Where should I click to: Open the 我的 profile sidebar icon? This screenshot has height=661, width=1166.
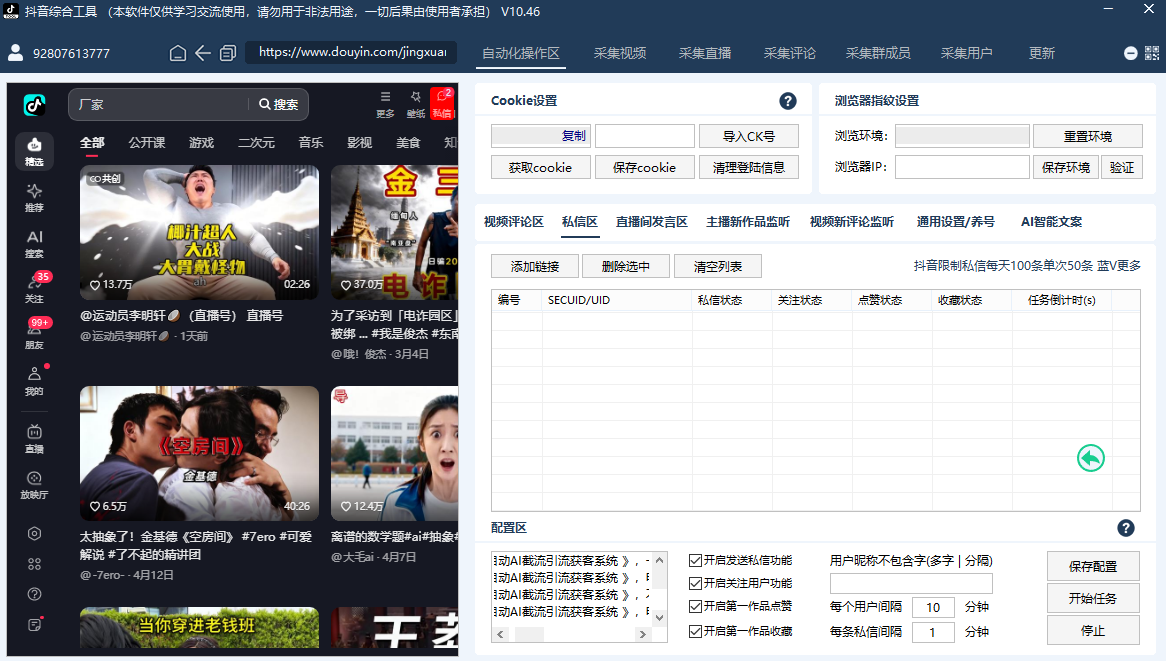[x=34, y=381]
